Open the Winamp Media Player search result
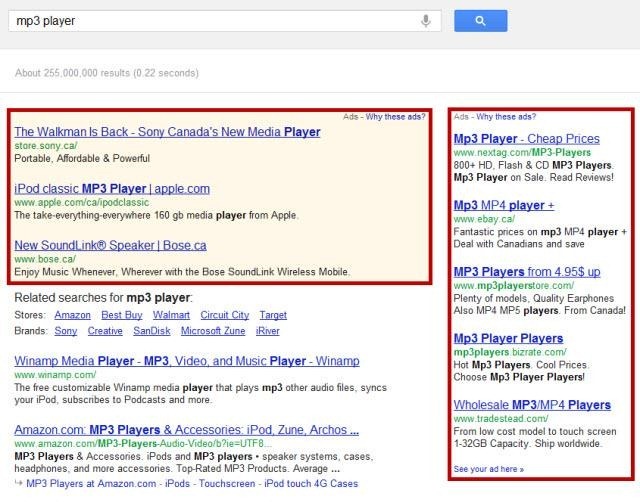The width and height of the screenshot is (640, 502). (x=187, y=361)
